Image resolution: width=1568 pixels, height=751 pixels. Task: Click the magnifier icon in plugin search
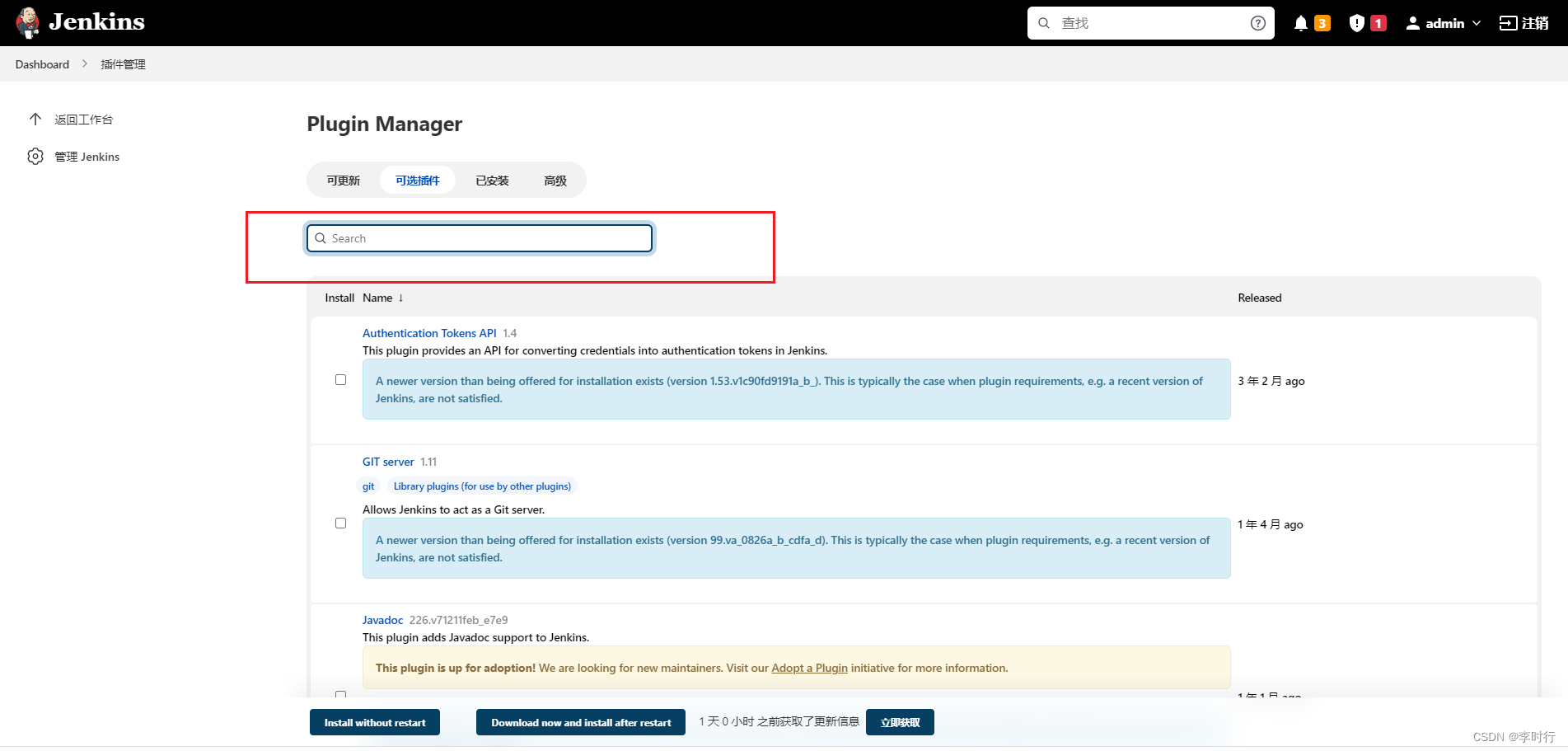(321, 238)
